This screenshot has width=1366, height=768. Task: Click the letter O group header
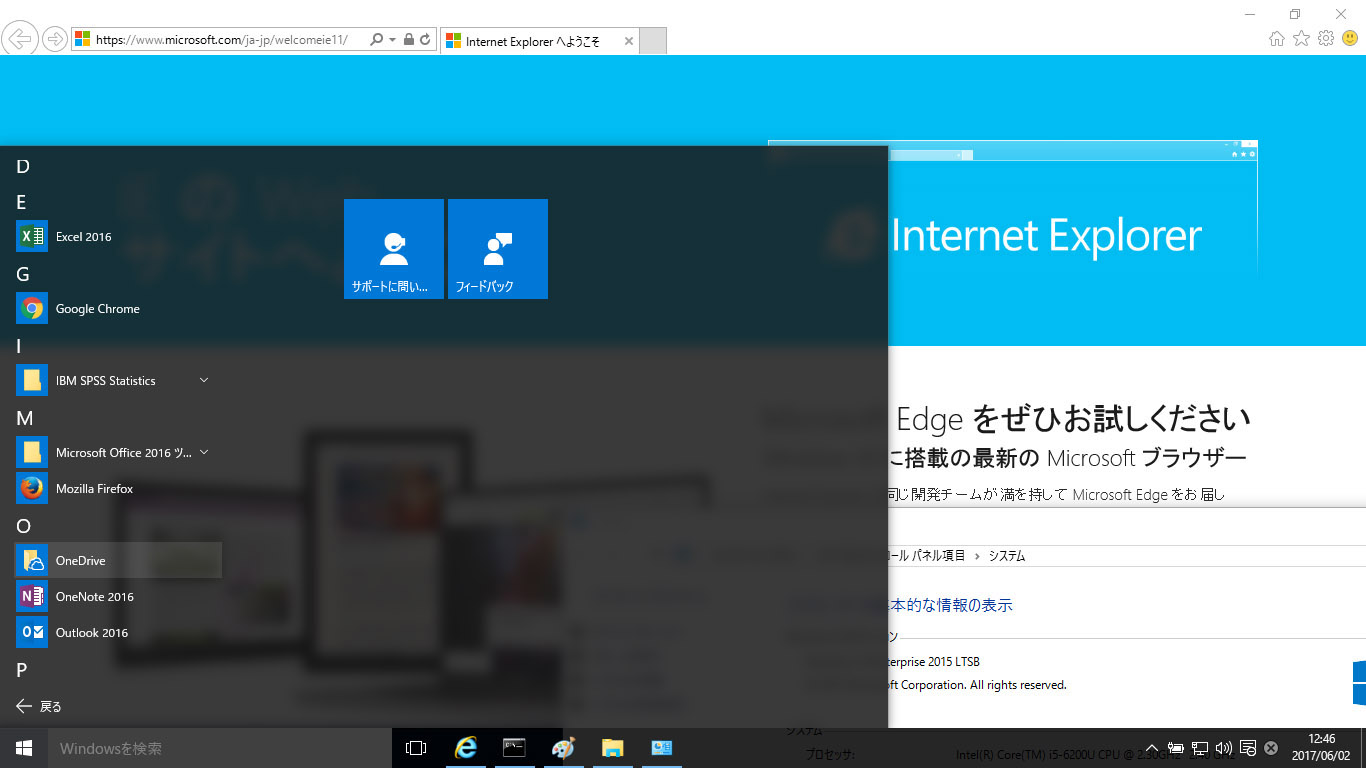click(x=24, y=526)
